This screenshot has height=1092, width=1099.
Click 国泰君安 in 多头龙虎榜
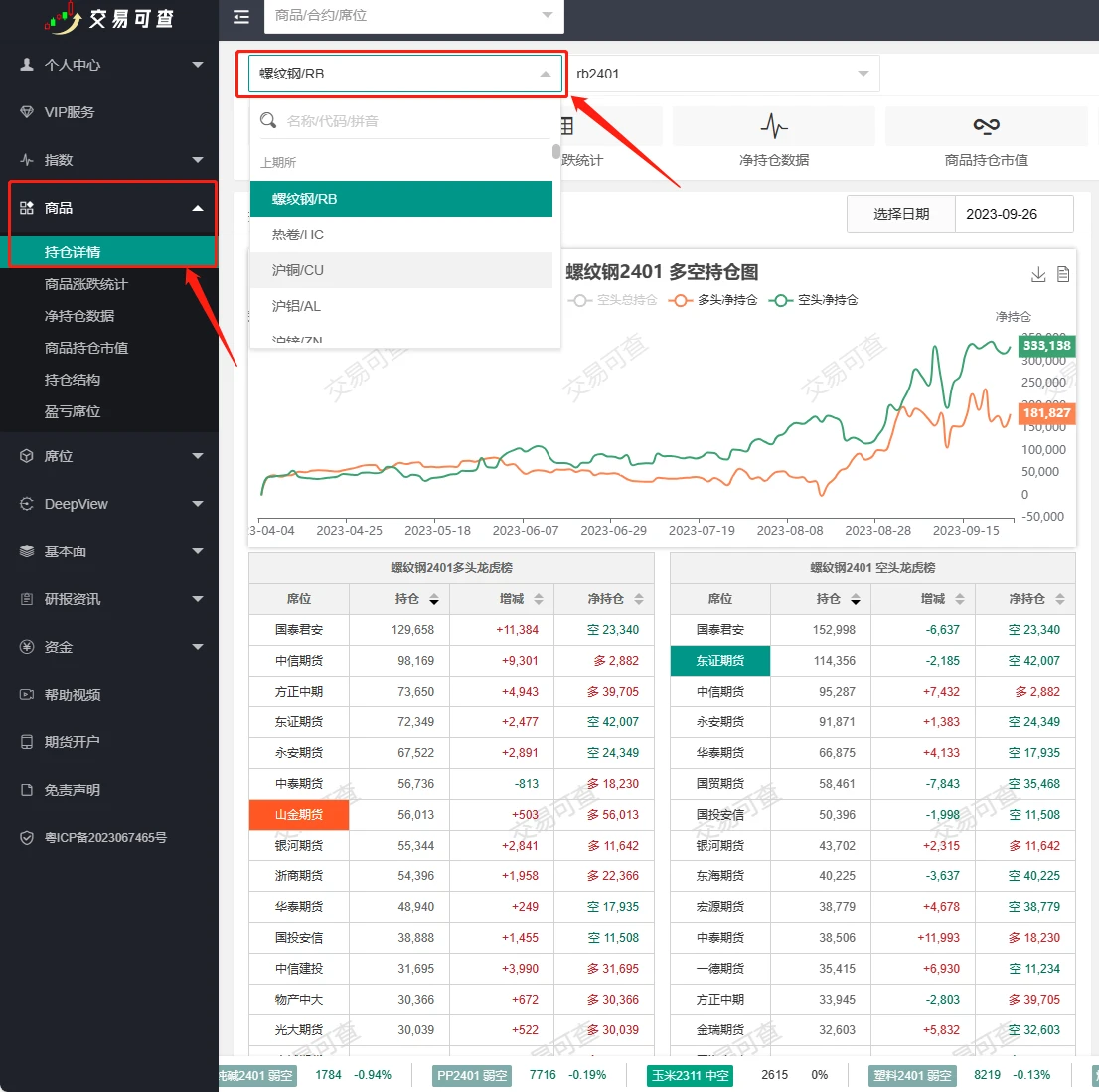point(298,629)
